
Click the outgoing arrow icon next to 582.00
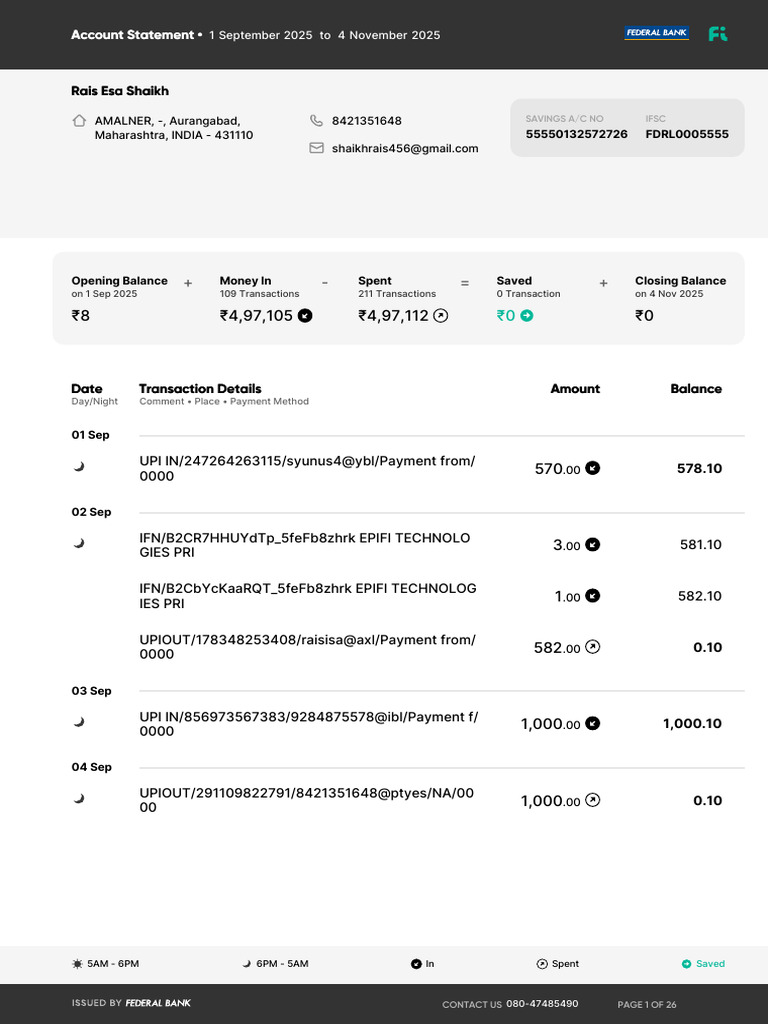point(592,647)
